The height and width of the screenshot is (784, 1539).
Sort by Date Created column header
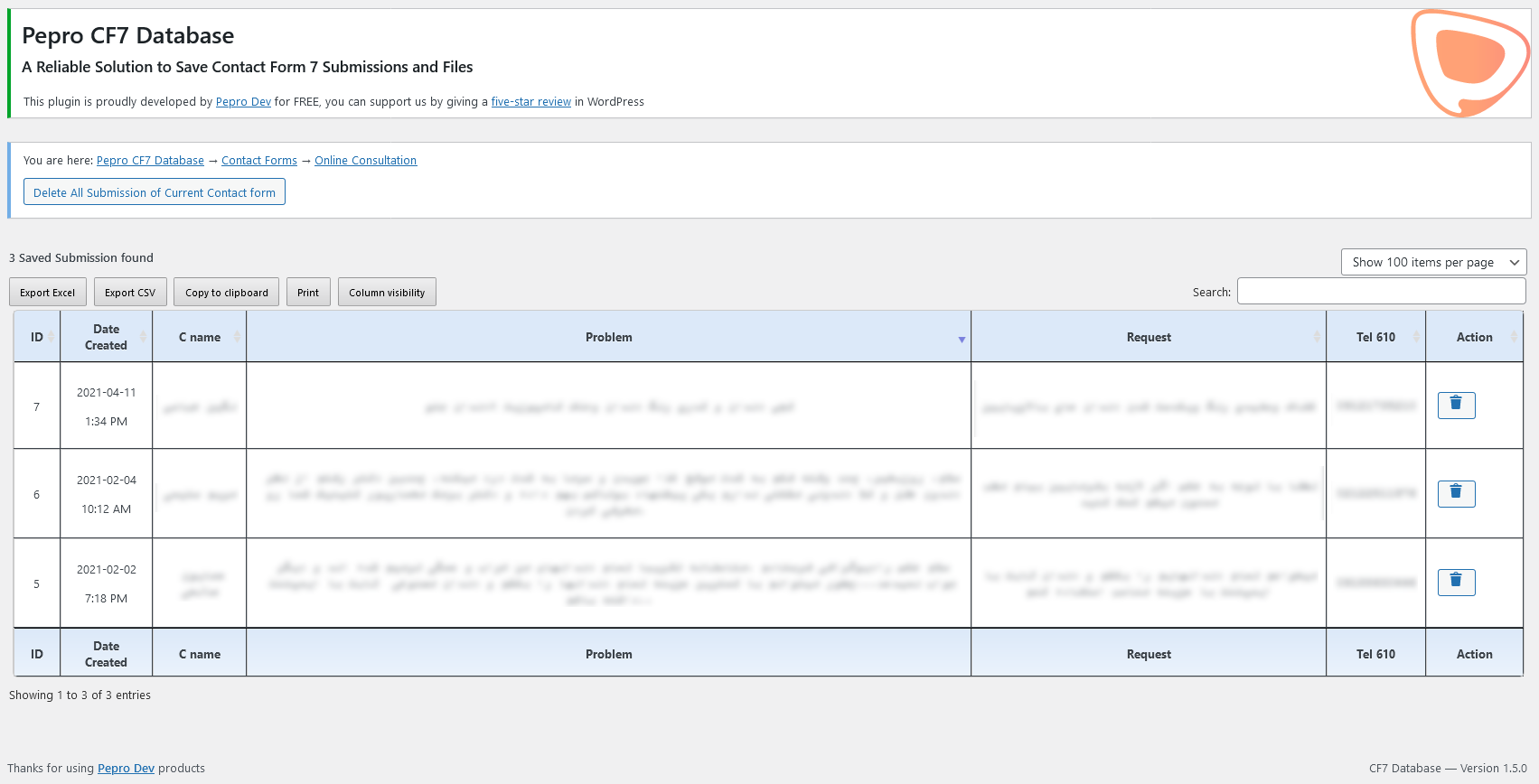click(107, 337)
